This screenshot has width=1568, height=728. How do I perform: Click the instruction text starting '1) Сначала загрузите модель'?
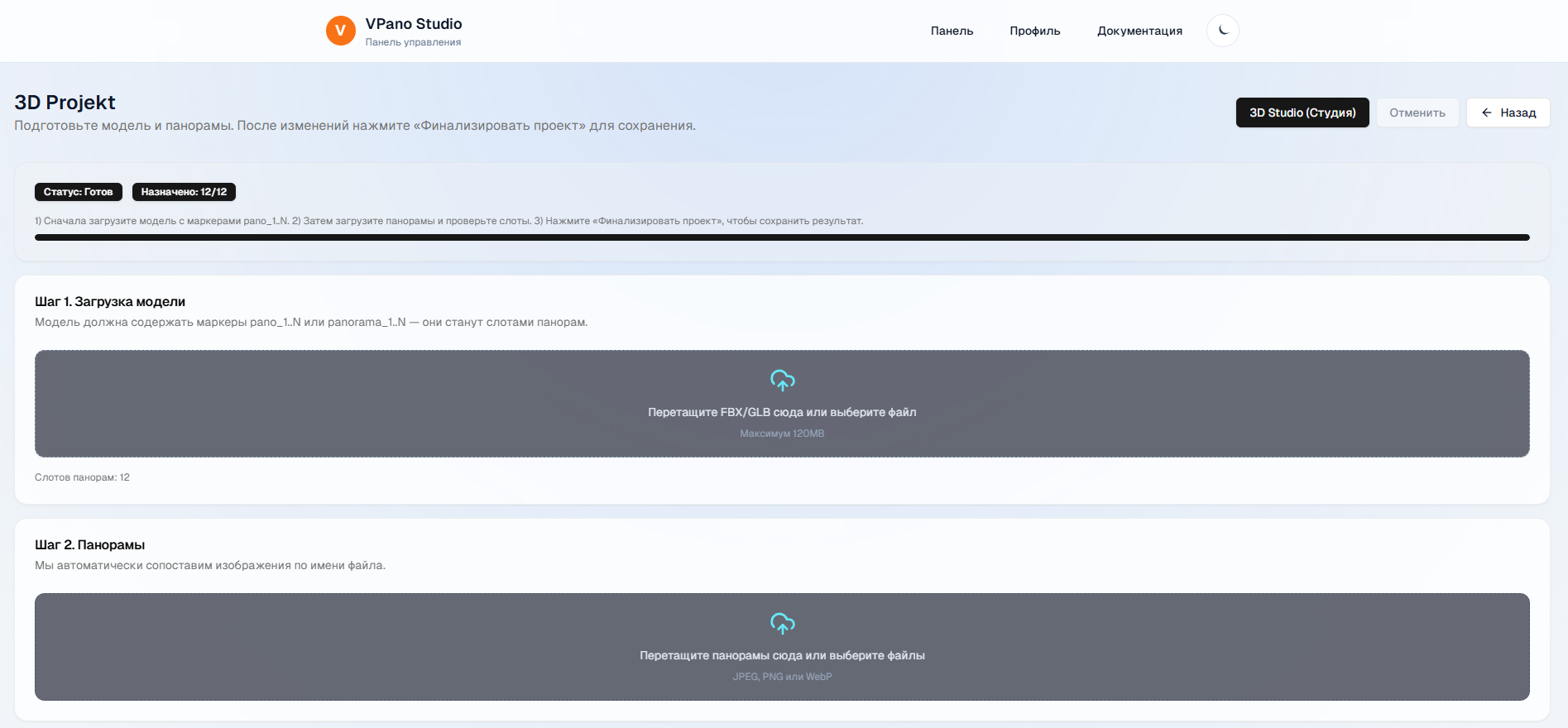448,221
